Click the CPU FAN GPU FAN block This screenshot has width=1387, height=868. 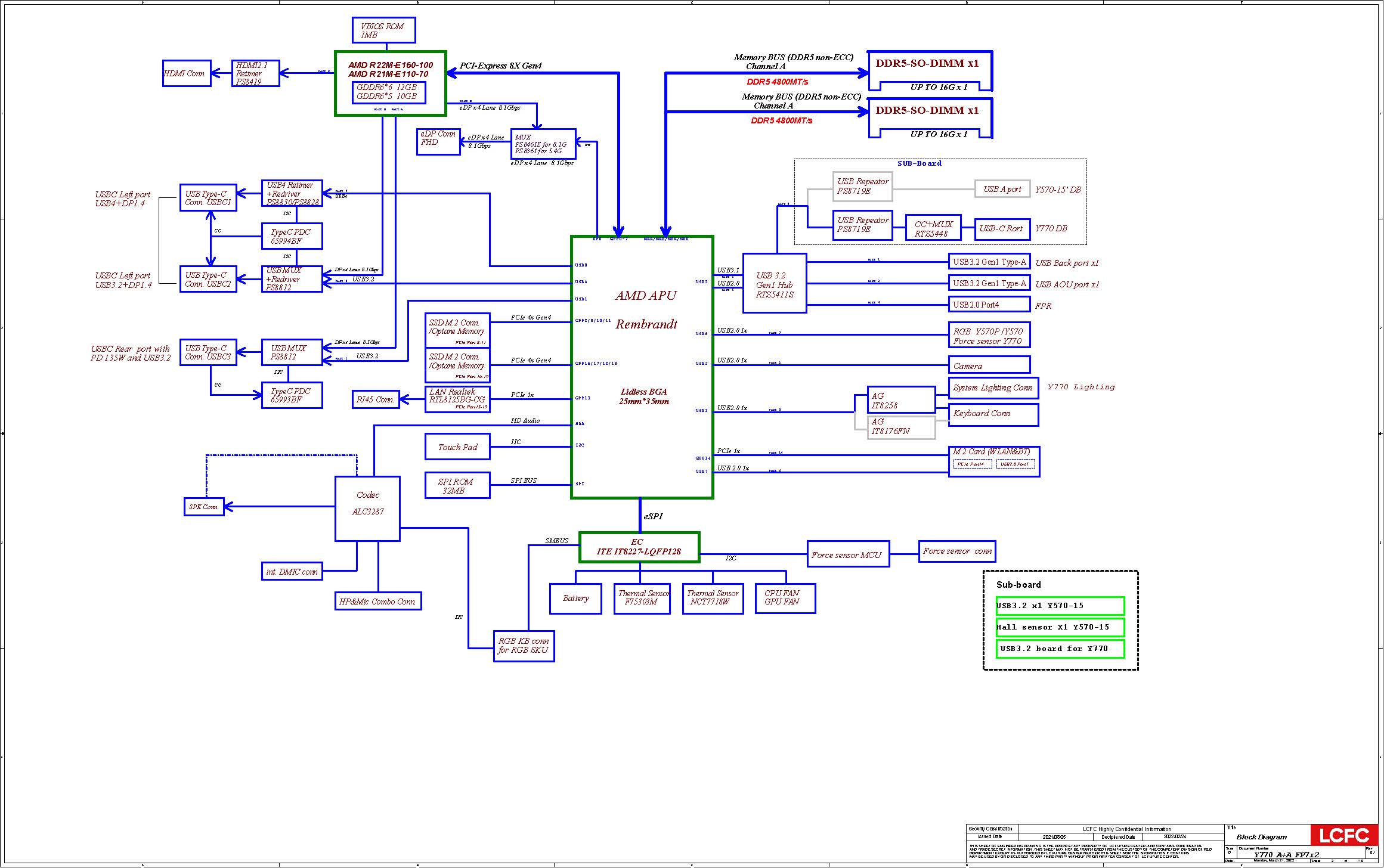784,598
